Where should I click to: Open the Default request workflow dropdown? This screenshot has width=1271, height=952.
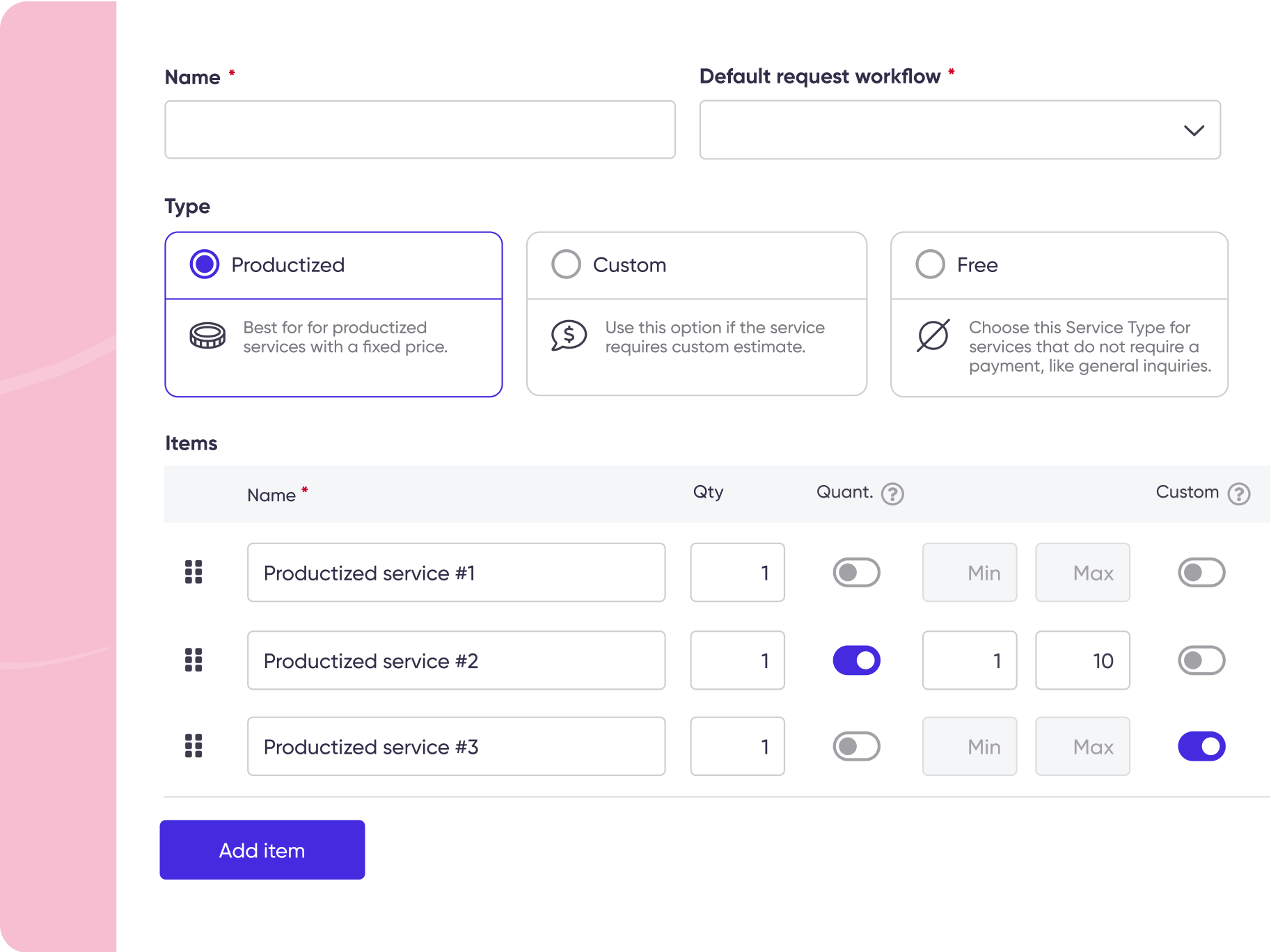click(960, 130)
